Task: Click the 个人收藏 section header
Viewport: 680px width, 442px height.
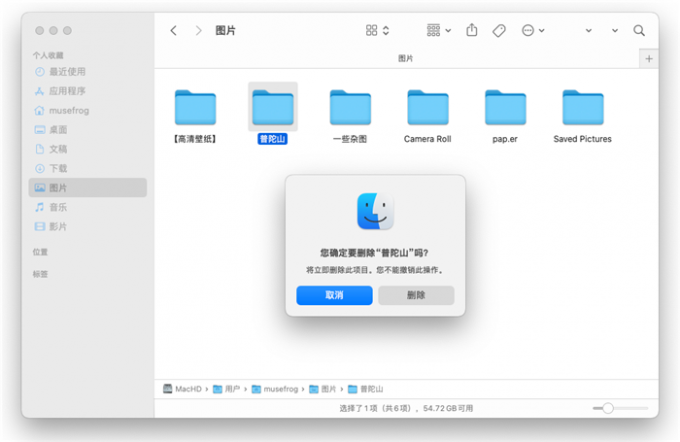Action: coord(48,56)
